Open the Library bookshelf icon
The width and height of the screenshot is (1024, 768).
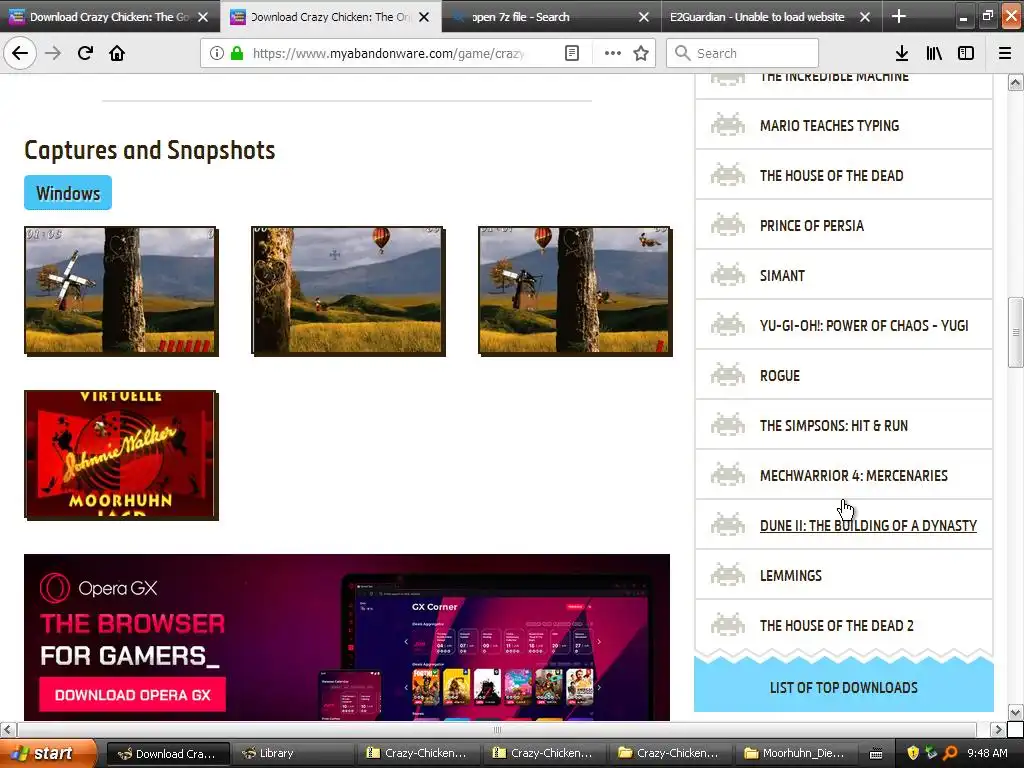934,53
